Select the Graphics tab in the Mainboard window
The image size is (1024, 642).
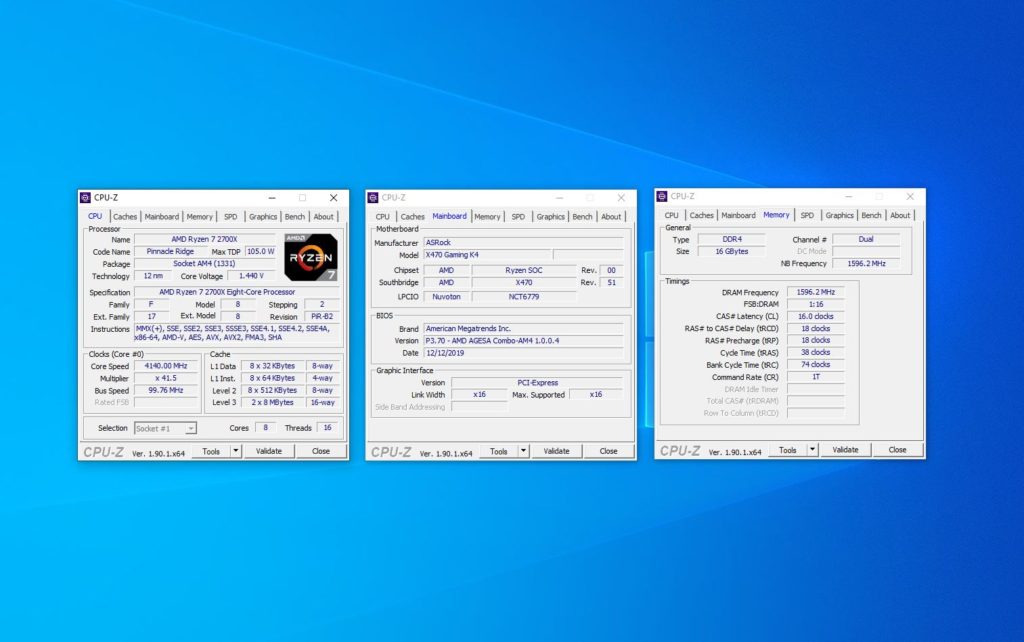coord(550,216)
